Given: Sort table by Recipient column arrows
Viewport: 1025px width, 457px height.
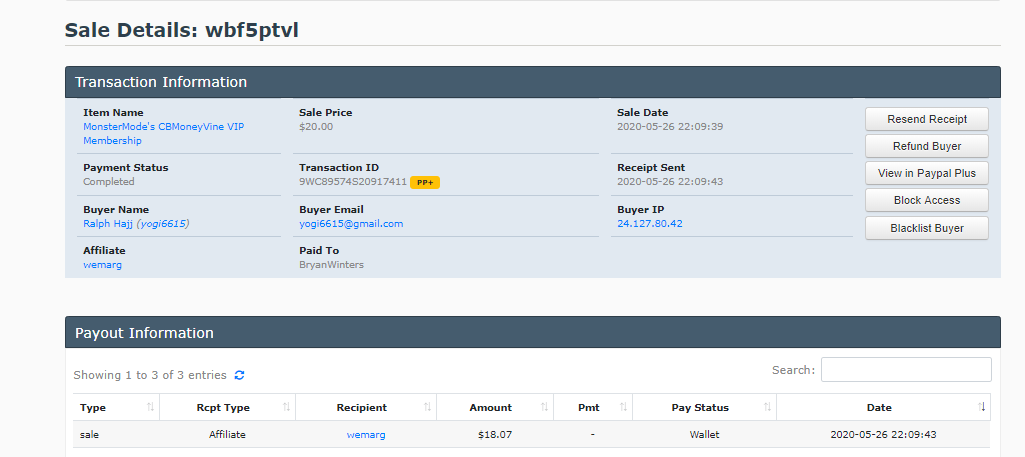Looking at the screenshot, I should pos(428,407).
